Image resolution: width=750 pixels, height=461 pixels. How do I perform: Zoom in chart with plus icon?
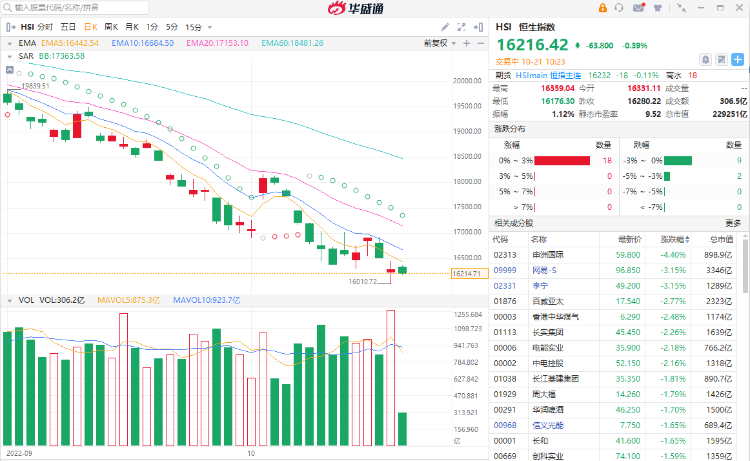pos(467,43)
